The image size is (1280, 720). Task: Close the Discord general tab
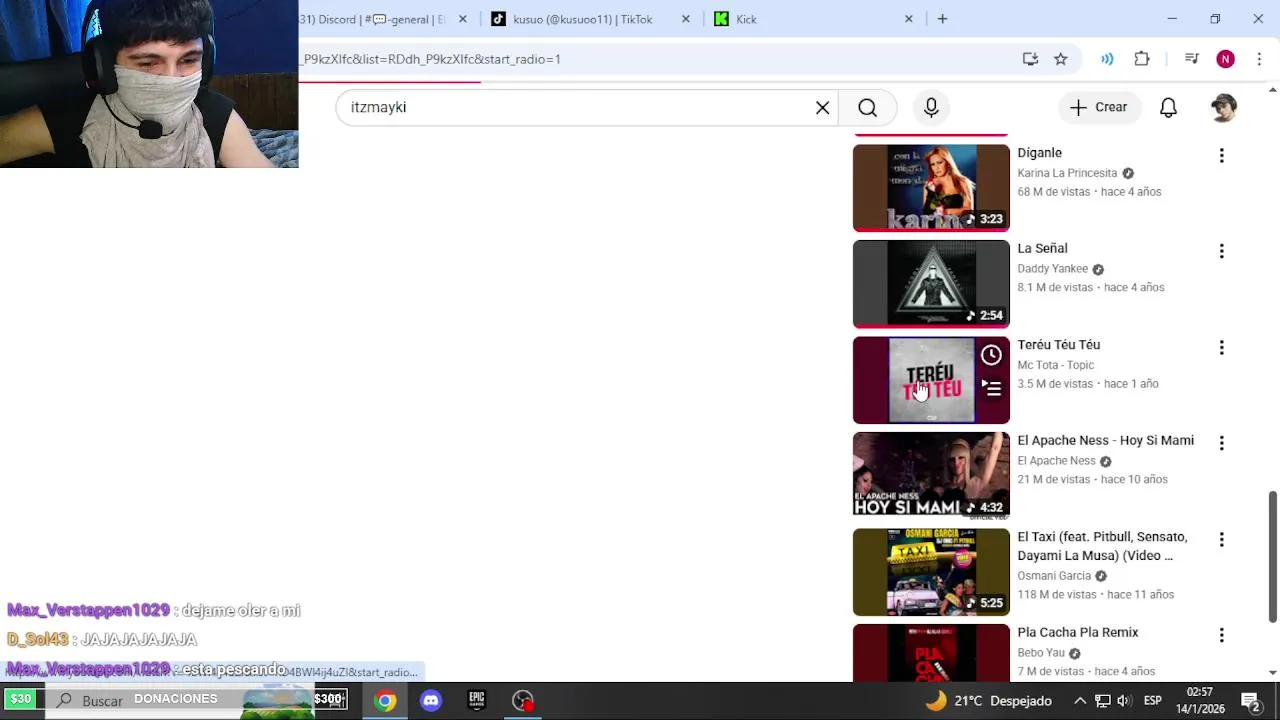(462, 19)
